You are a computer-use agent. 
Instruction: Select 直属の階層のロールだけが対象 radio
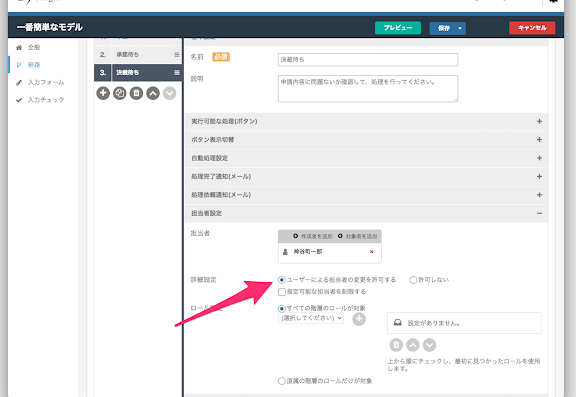[x=282, y=381]
